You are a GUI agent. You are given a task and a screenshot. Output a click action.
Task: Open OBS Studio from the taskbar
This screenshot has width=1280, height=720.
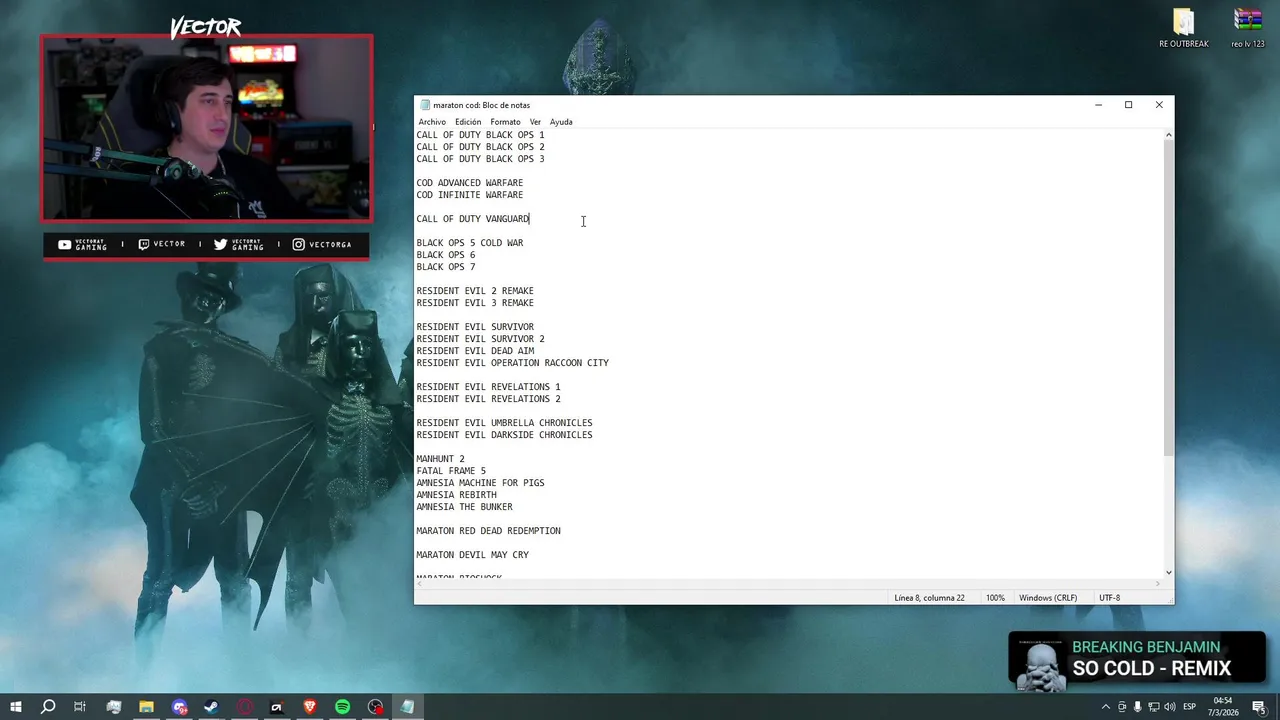tap(375, 707)
